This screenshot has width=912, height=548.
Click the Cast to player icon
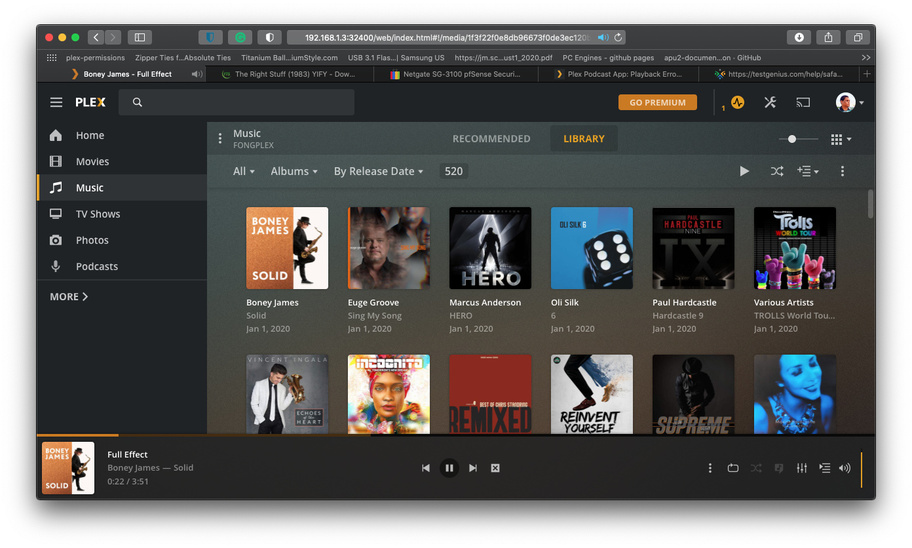point(803,102)
